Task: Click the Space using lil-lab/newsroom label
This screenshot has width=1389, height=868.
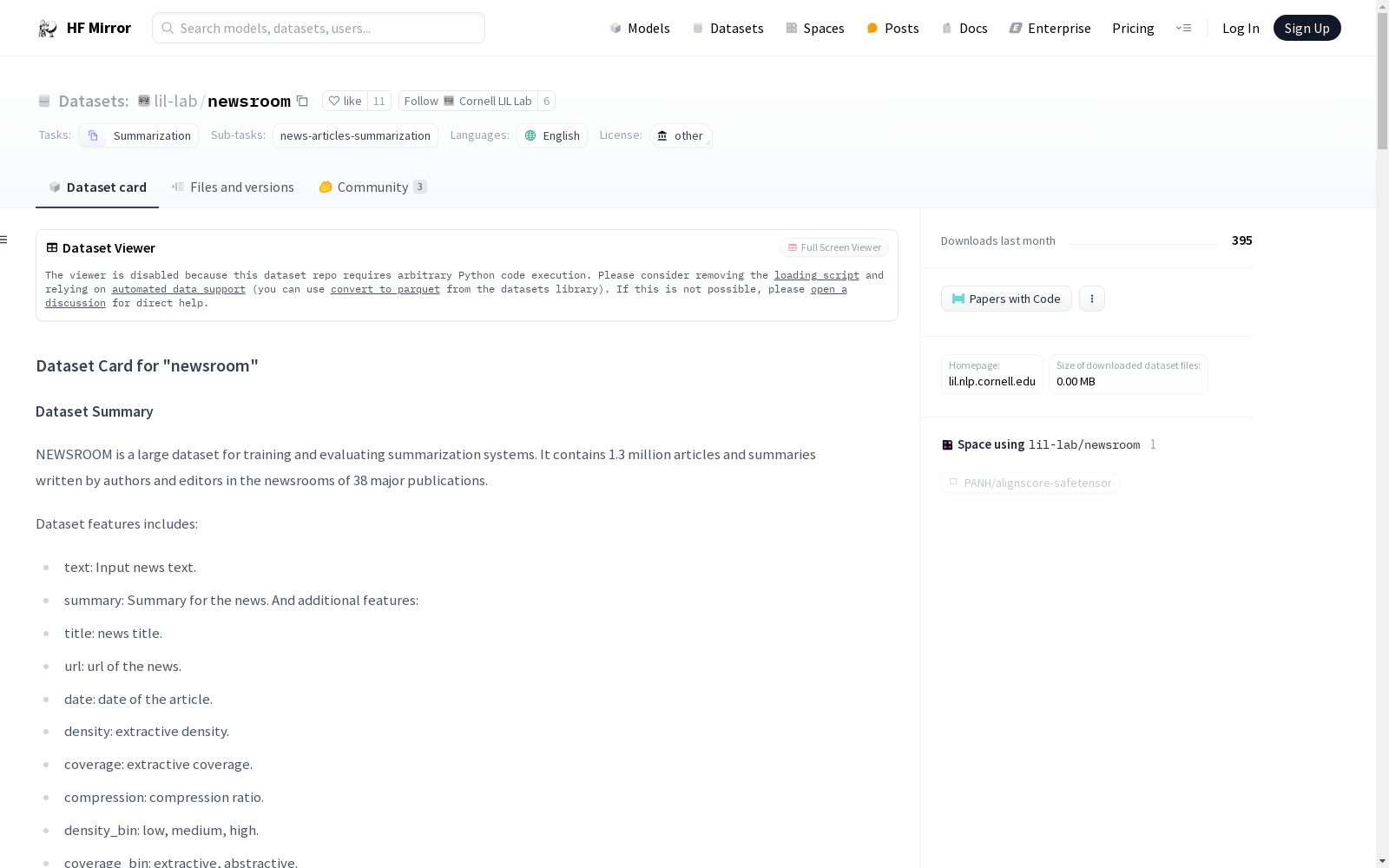Action: click(x=1041, y=444)
